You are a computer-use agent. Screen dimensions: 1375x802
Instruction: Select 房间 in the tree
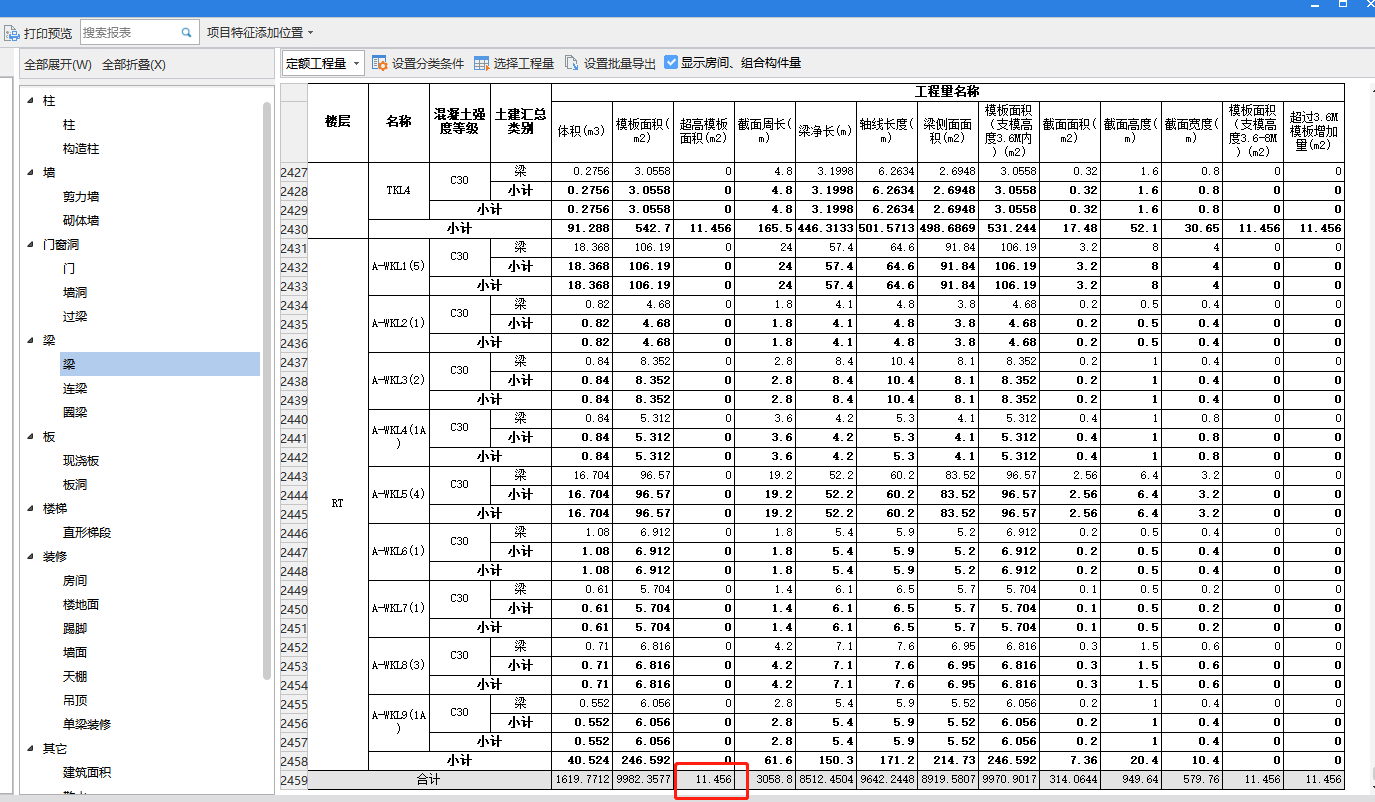75,581
